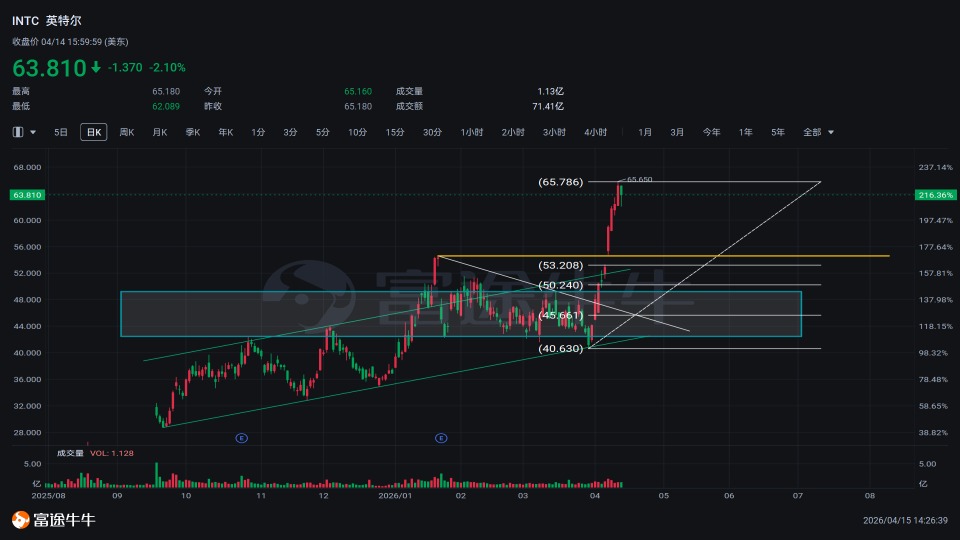Viewport: 960px width, 540px height.
Task: Choose the 3分 interval
Action: coord(290,132)
